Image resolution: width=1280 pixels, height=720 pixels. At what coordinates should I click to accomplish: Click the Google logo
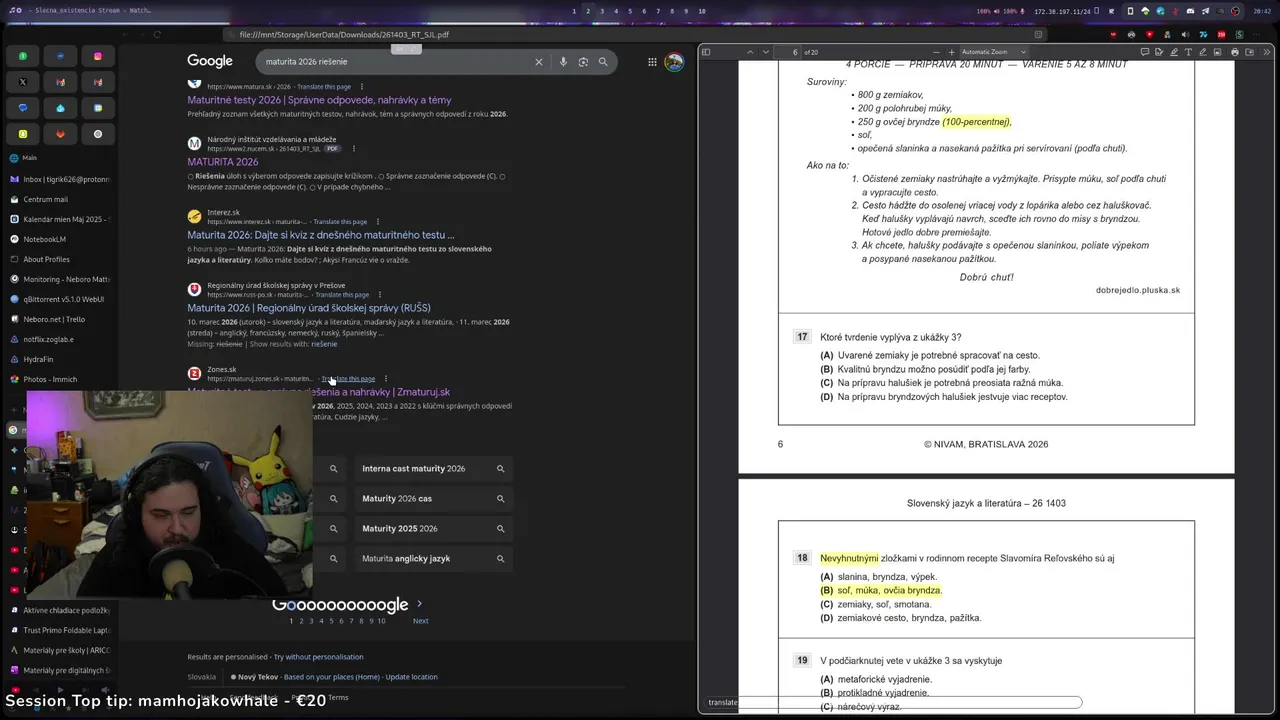[x=210, y=62]
